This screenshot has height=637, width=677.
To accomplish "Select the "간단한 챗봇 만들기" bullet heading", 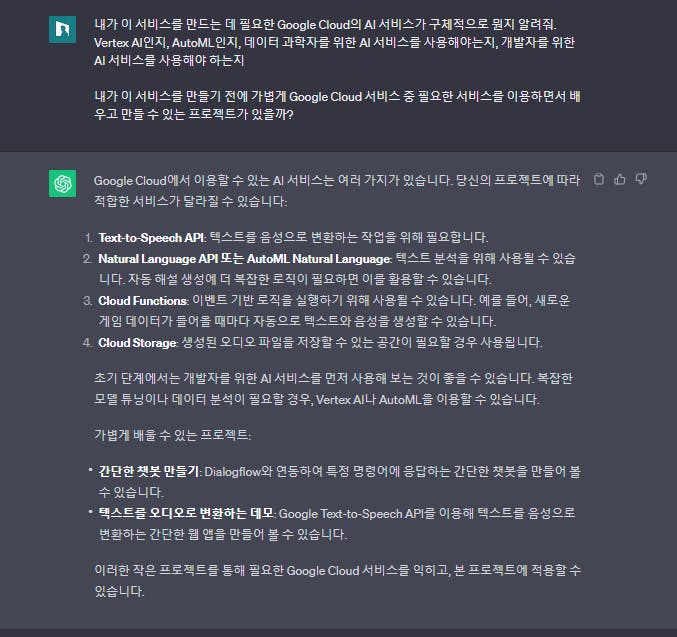I will tap(149, 471).
